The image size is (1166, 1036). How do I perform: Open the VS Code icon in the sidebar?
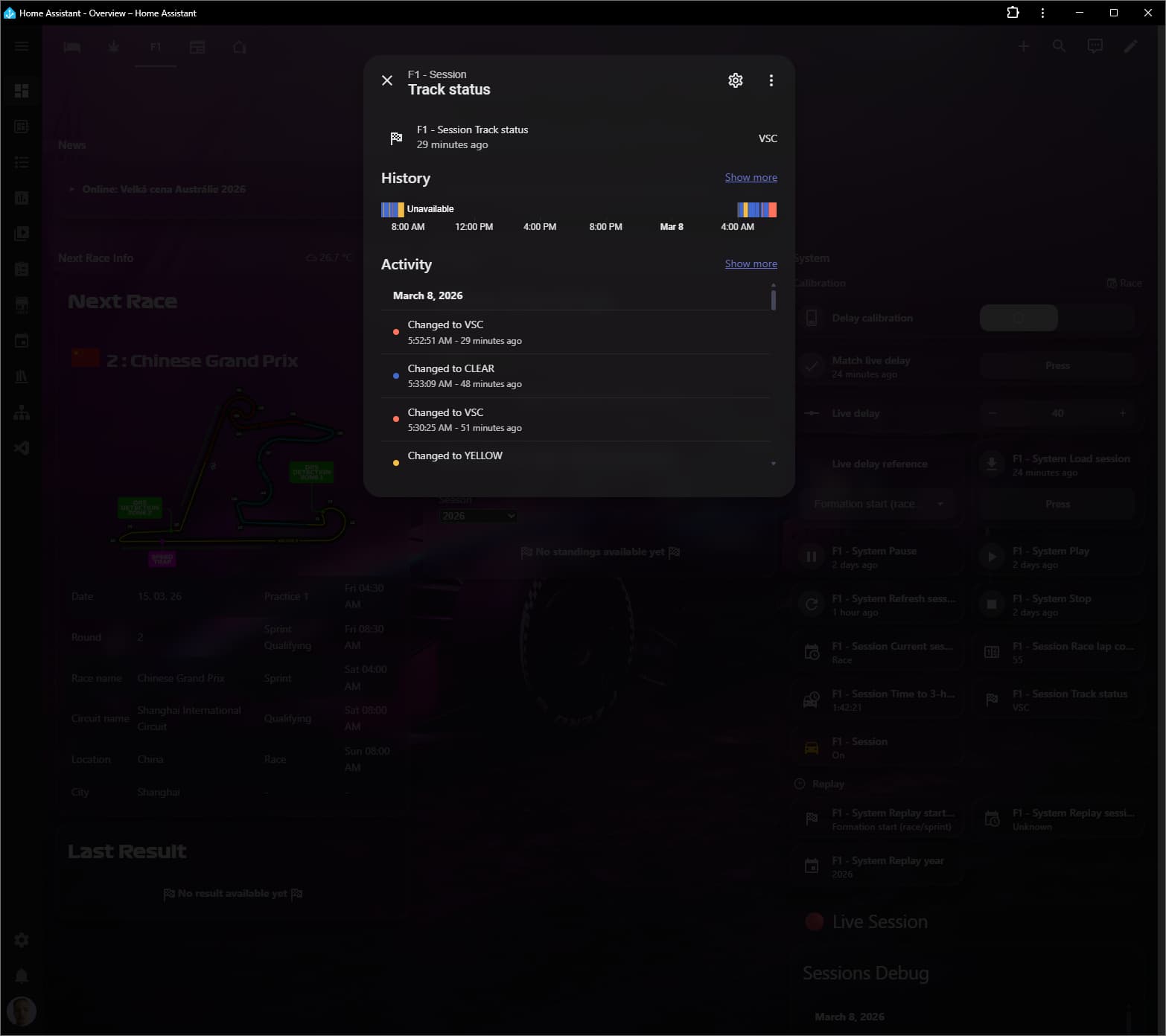click(x=22, y=448)
